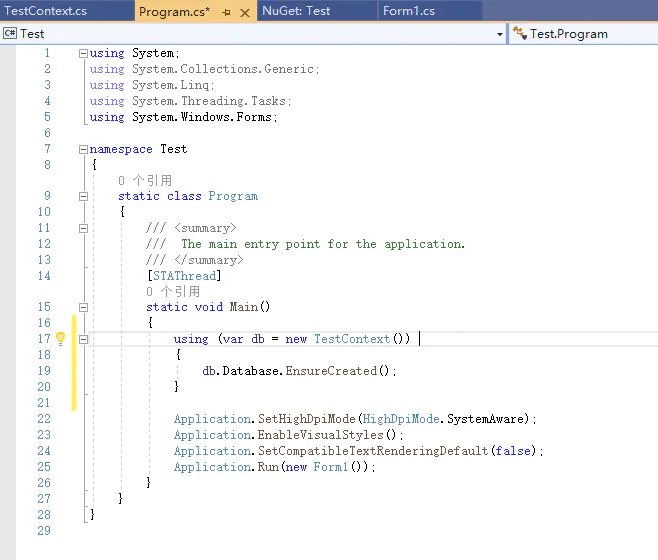Viewport: 658px width, 560px height.
Task: Close the Program.cs tab
Action: 245,13
